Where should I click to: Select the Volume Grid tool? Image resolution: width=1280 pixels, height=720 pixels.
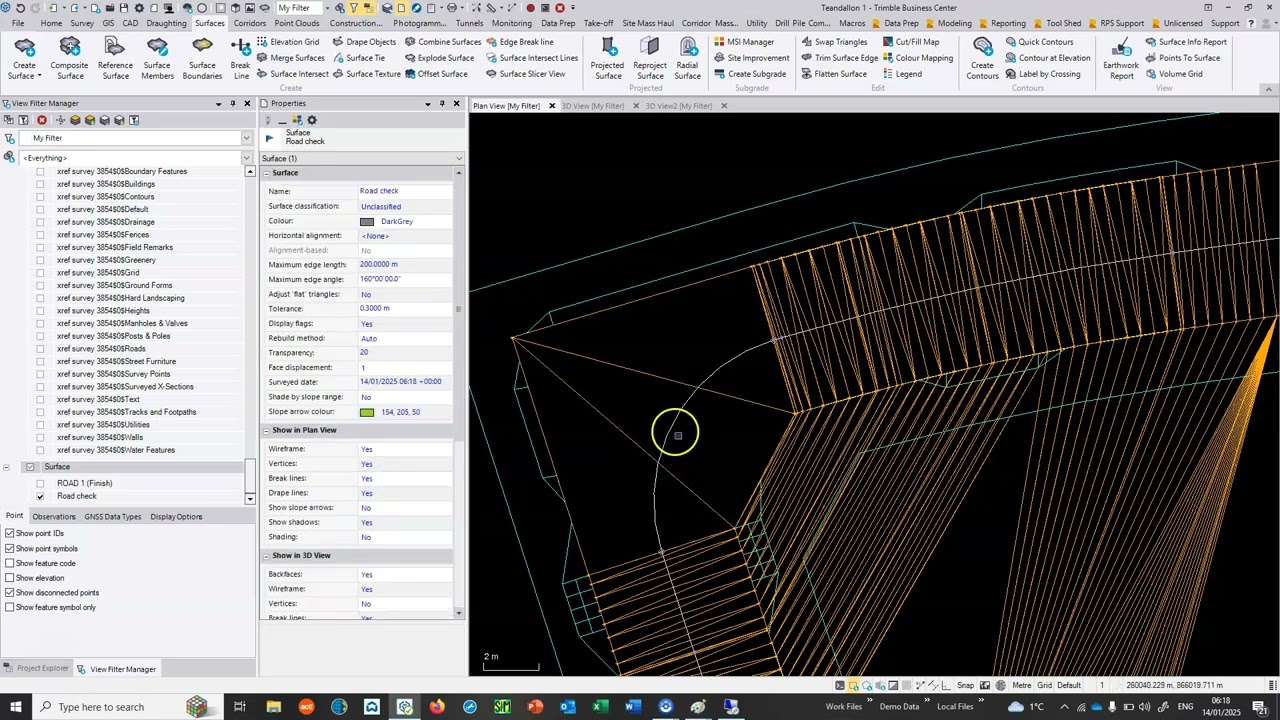pyautogui.click(x=1174, y=74)
